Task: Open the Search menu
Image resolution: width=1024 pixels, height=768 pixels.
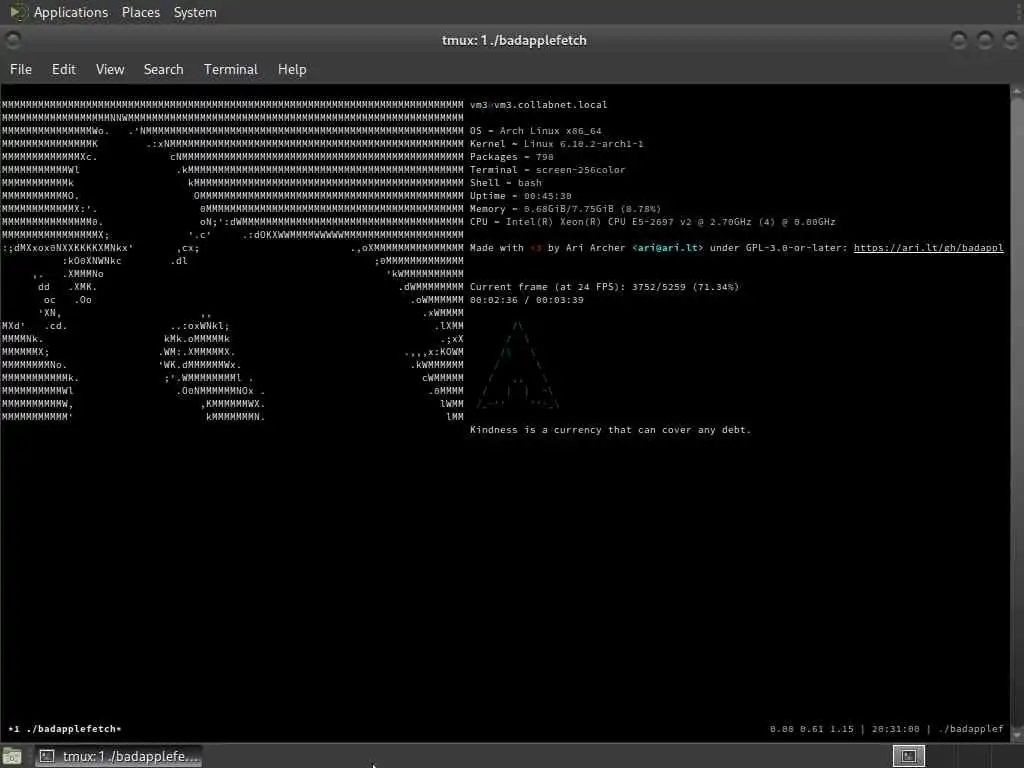Action: (163, 69)
